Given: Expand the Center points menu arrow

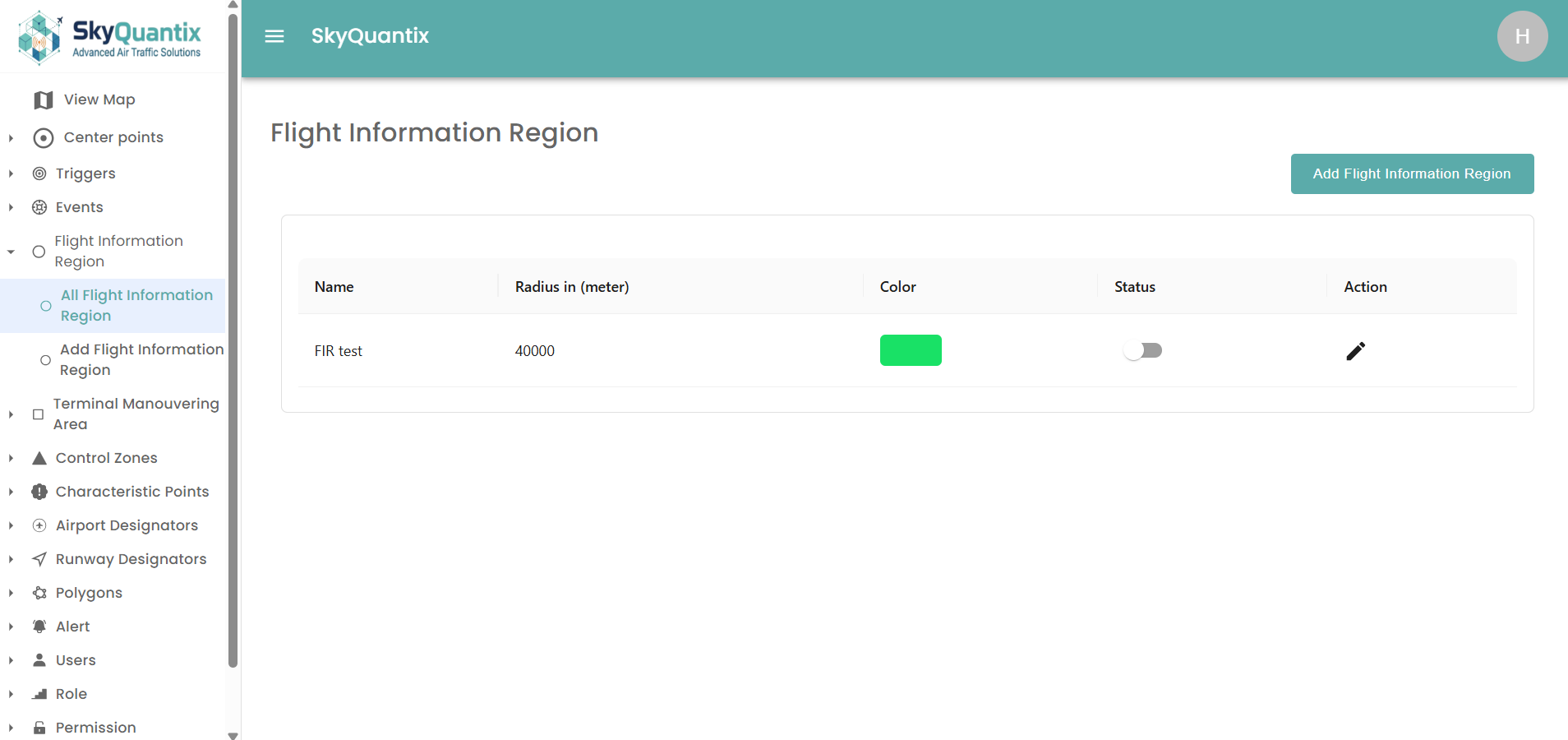Looking at the screenshot, I should [11, 138].
